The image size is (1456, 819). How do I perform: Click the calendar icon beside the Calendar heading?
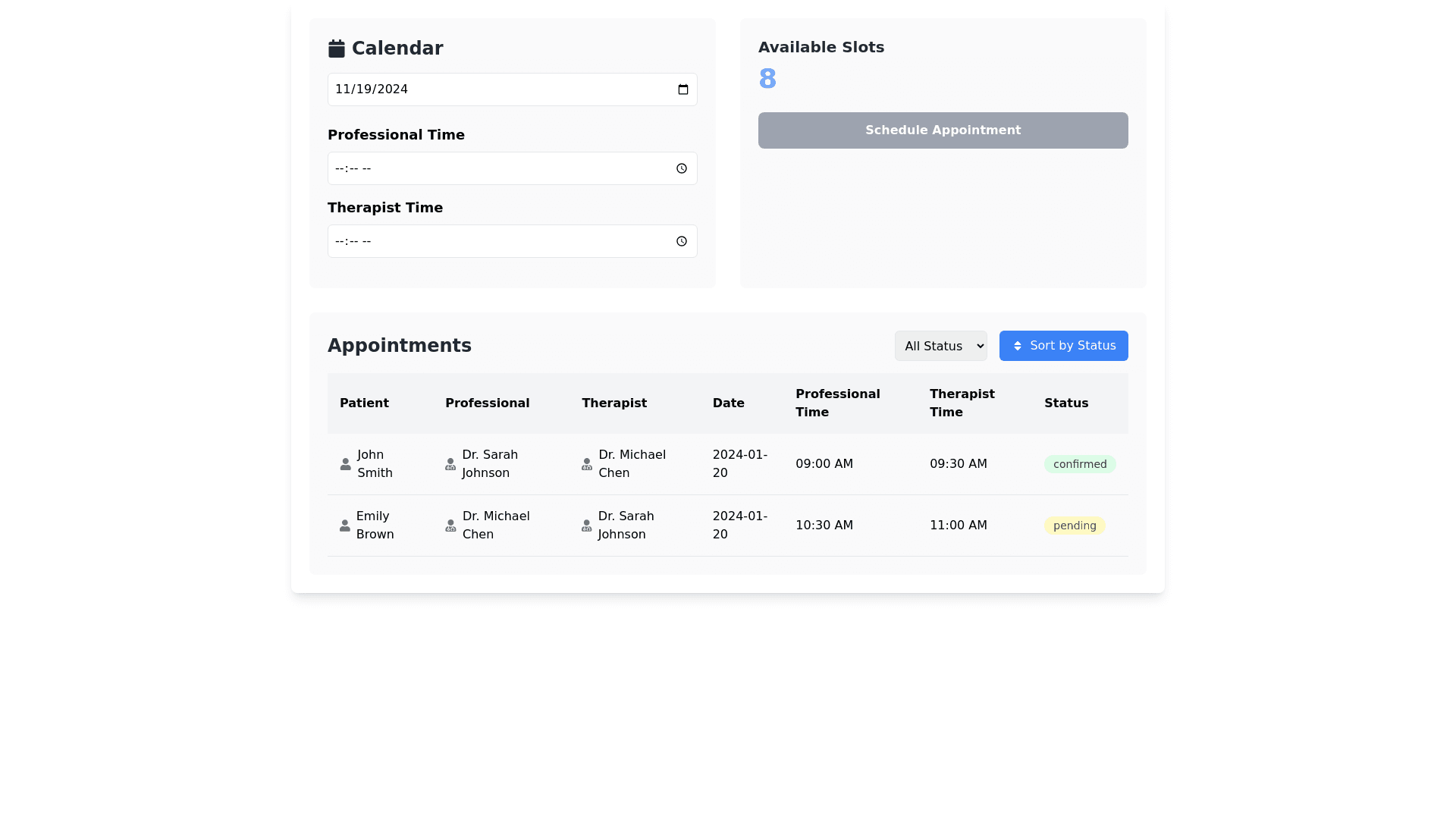click(x=337, y=48)
